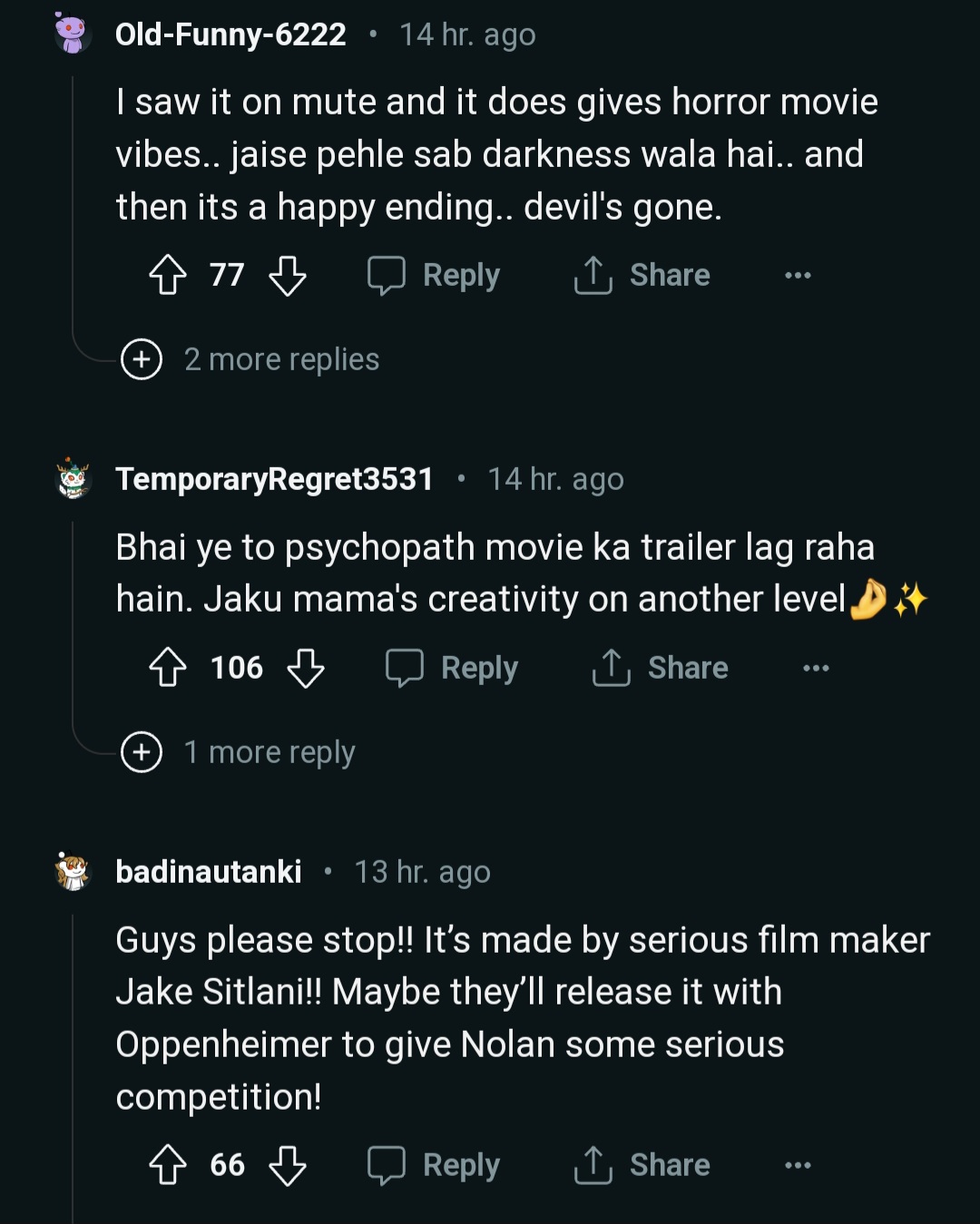This screenshot has height=1224, width=980.
Task: Upvote badinautanki's Oppenheimer comment
Action: tap(168, 1165)
